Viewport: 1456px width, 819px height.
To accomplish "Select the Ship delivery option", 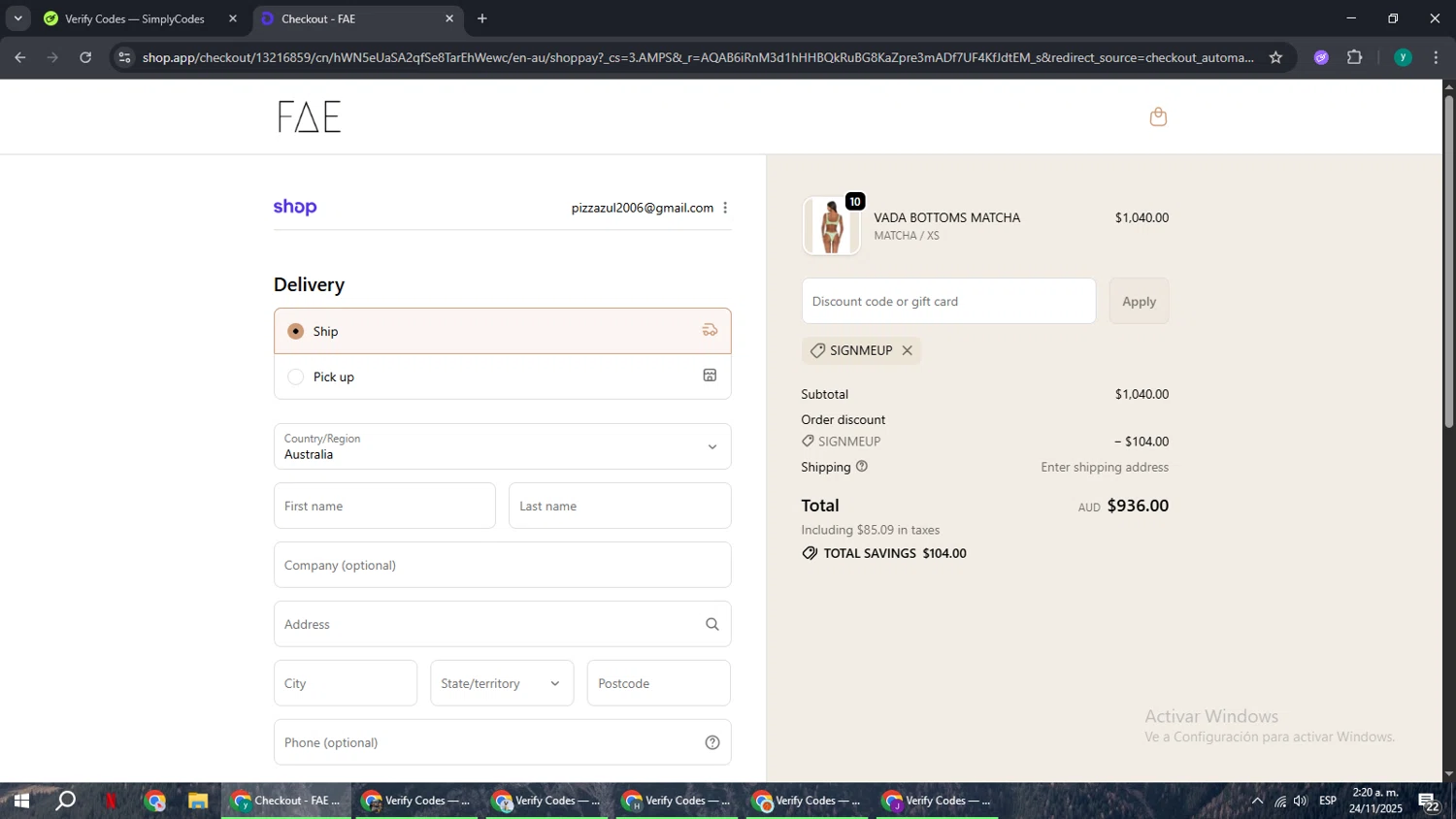I will (502, 331).
